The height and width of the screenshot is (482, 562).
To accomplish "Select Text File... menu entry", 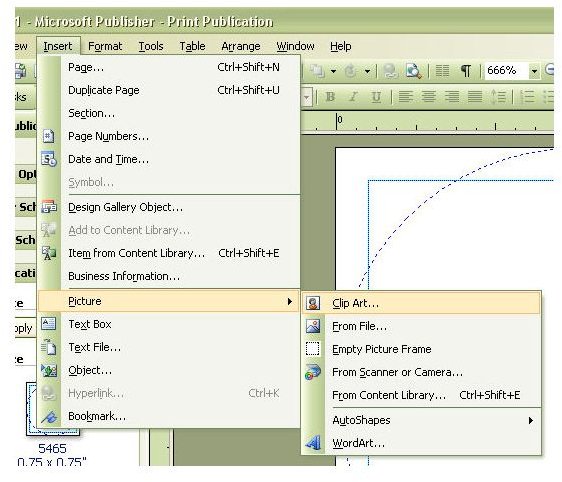I will click(x=168, y=347).
